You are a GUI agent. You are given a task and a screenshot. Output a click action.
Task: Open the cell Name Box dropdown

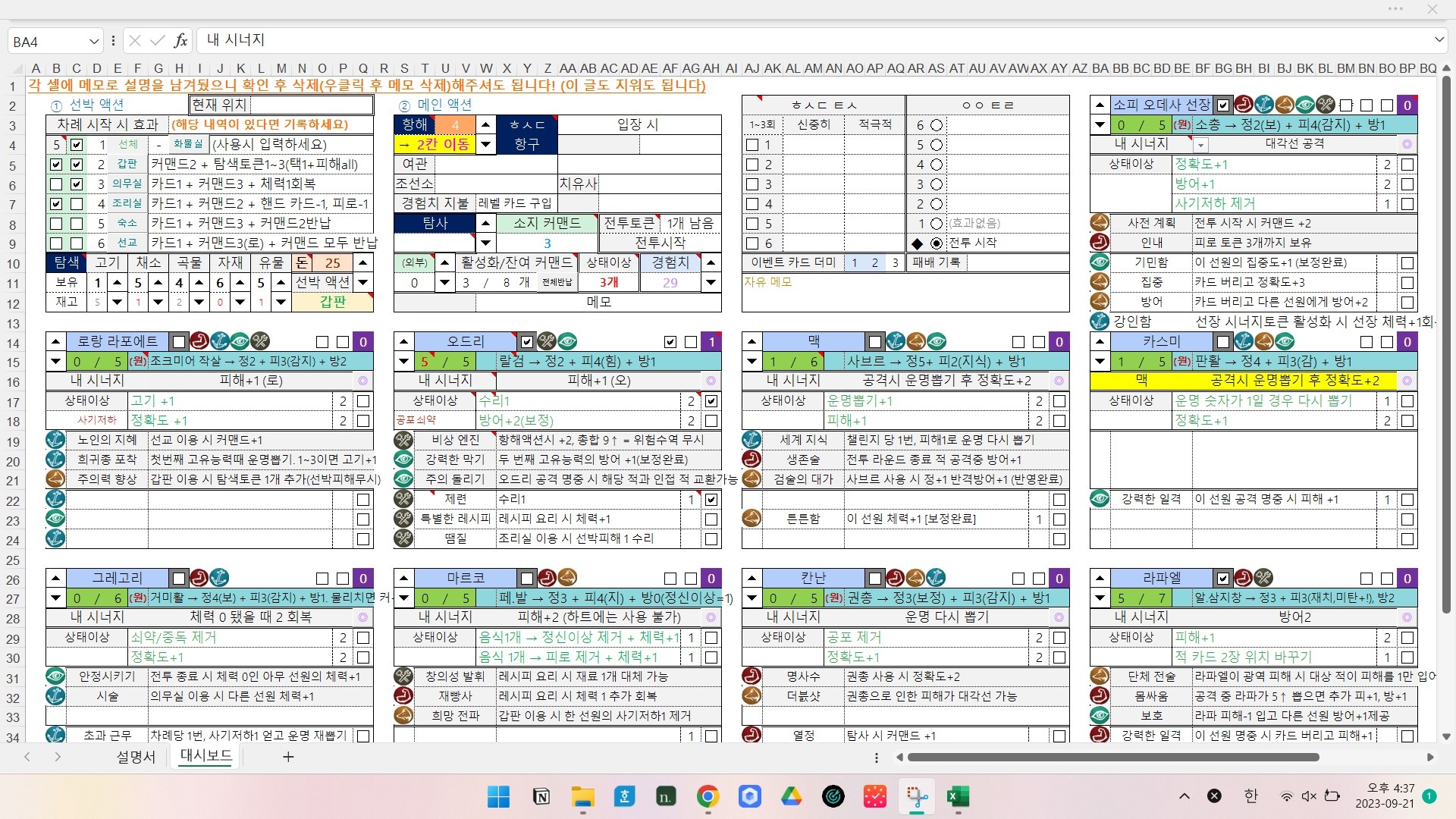point(93,41)
